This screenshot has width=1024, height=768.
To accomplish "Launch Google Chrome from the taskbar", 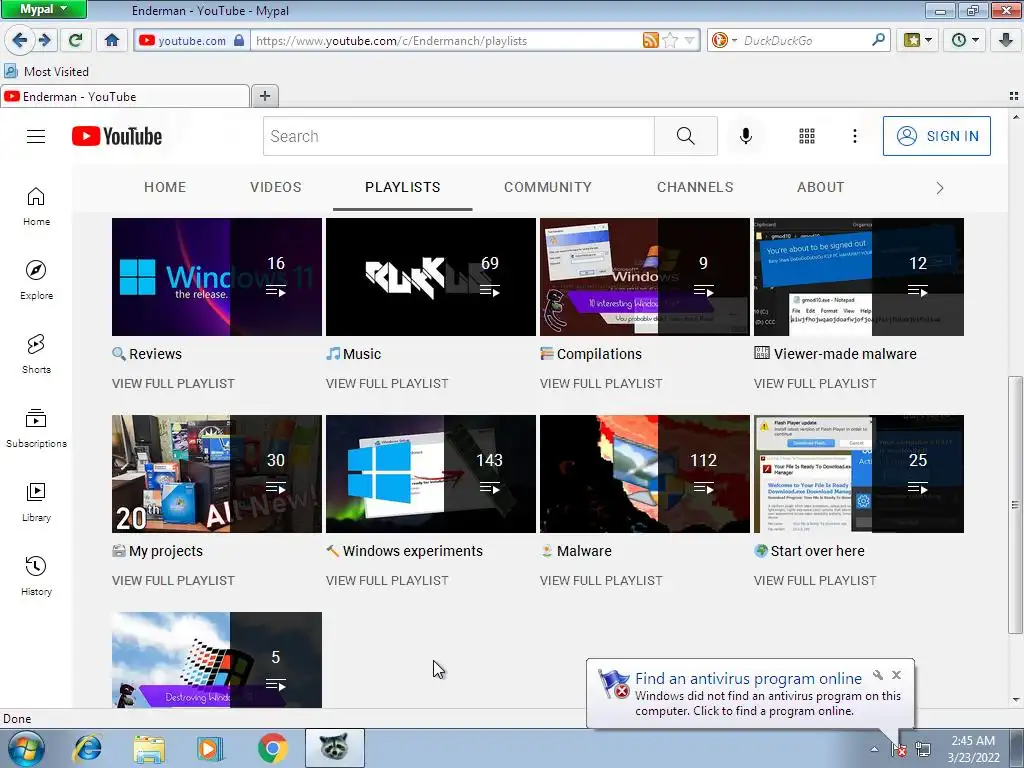I will tap(272, 748).
